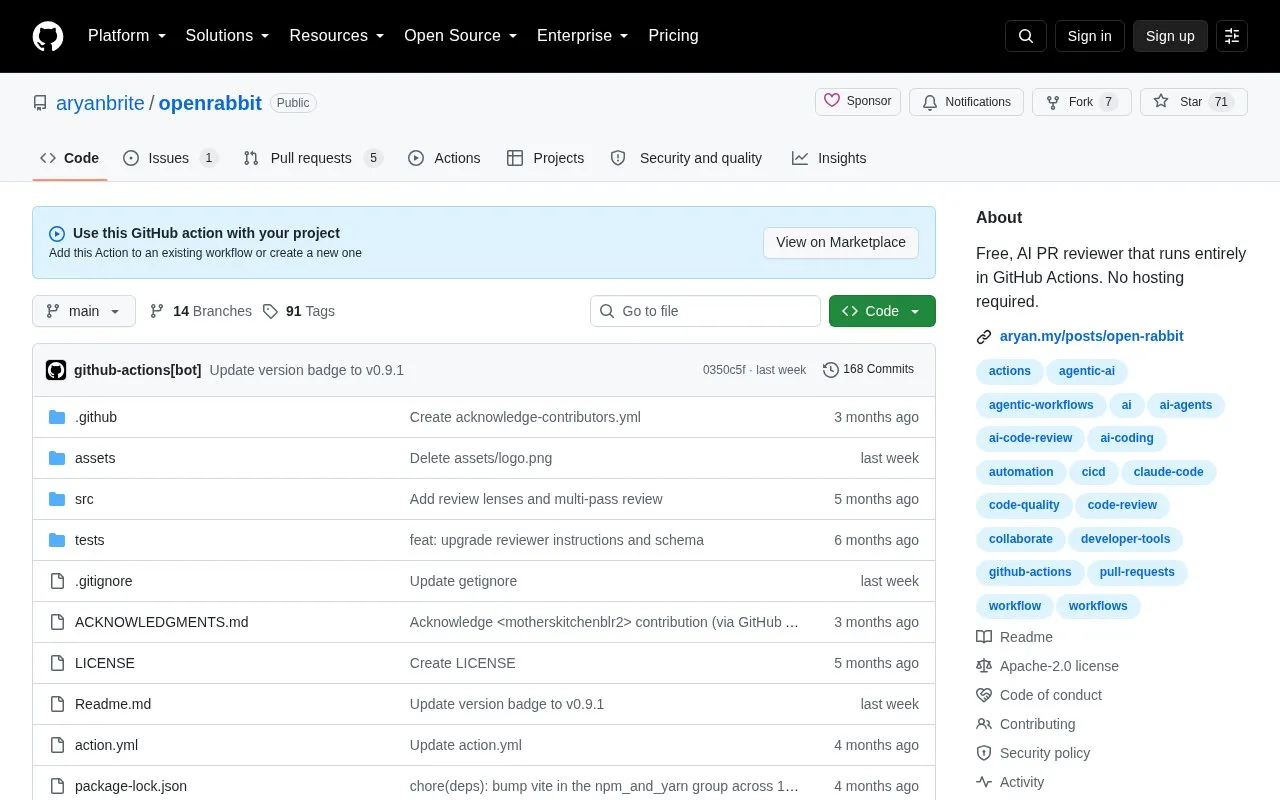Expand the Platform menu in header
This screenshot has height=800, width=1280.
click(127, 36)
